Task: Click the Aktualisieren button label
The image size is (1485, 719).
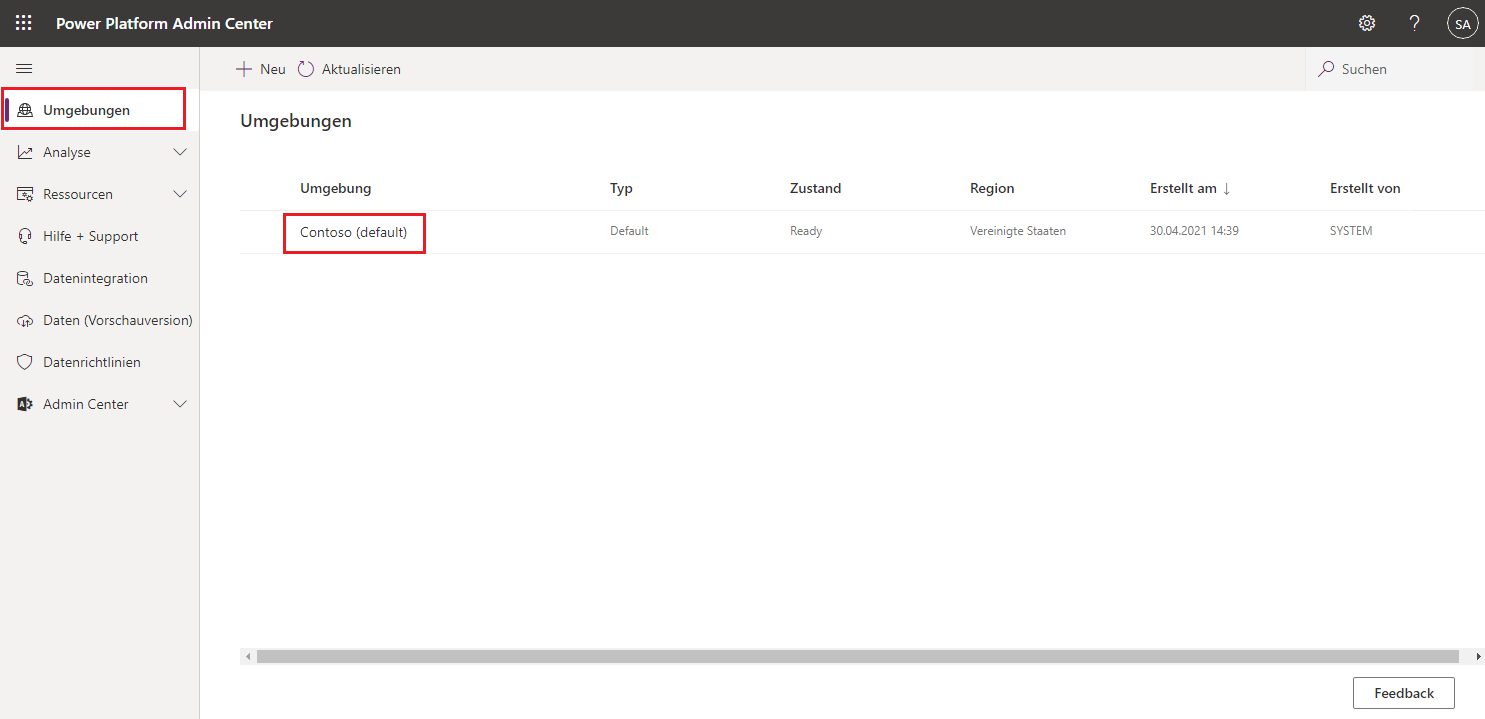Action: click(361, 69)
